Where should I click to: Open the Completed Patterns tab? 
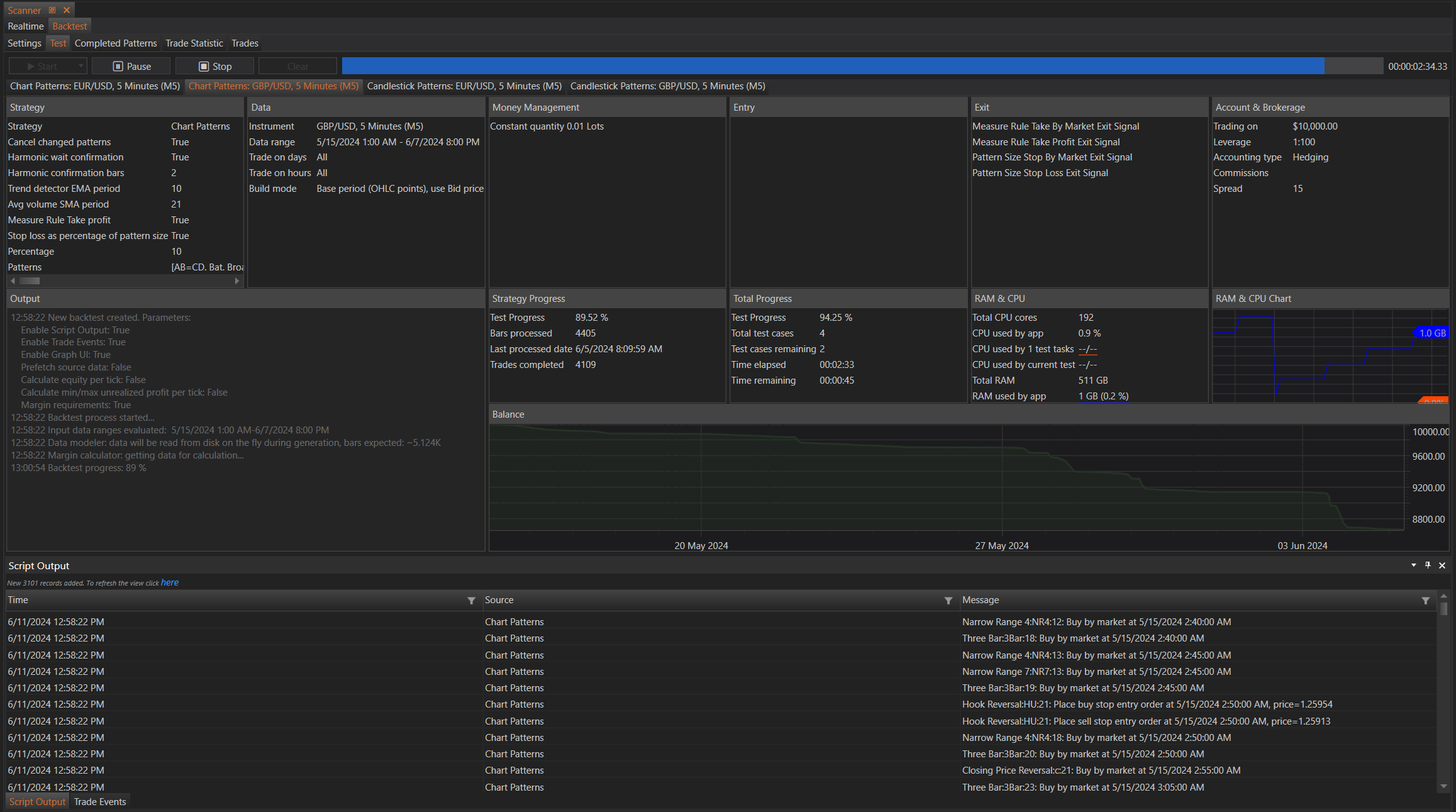(116, 43)
